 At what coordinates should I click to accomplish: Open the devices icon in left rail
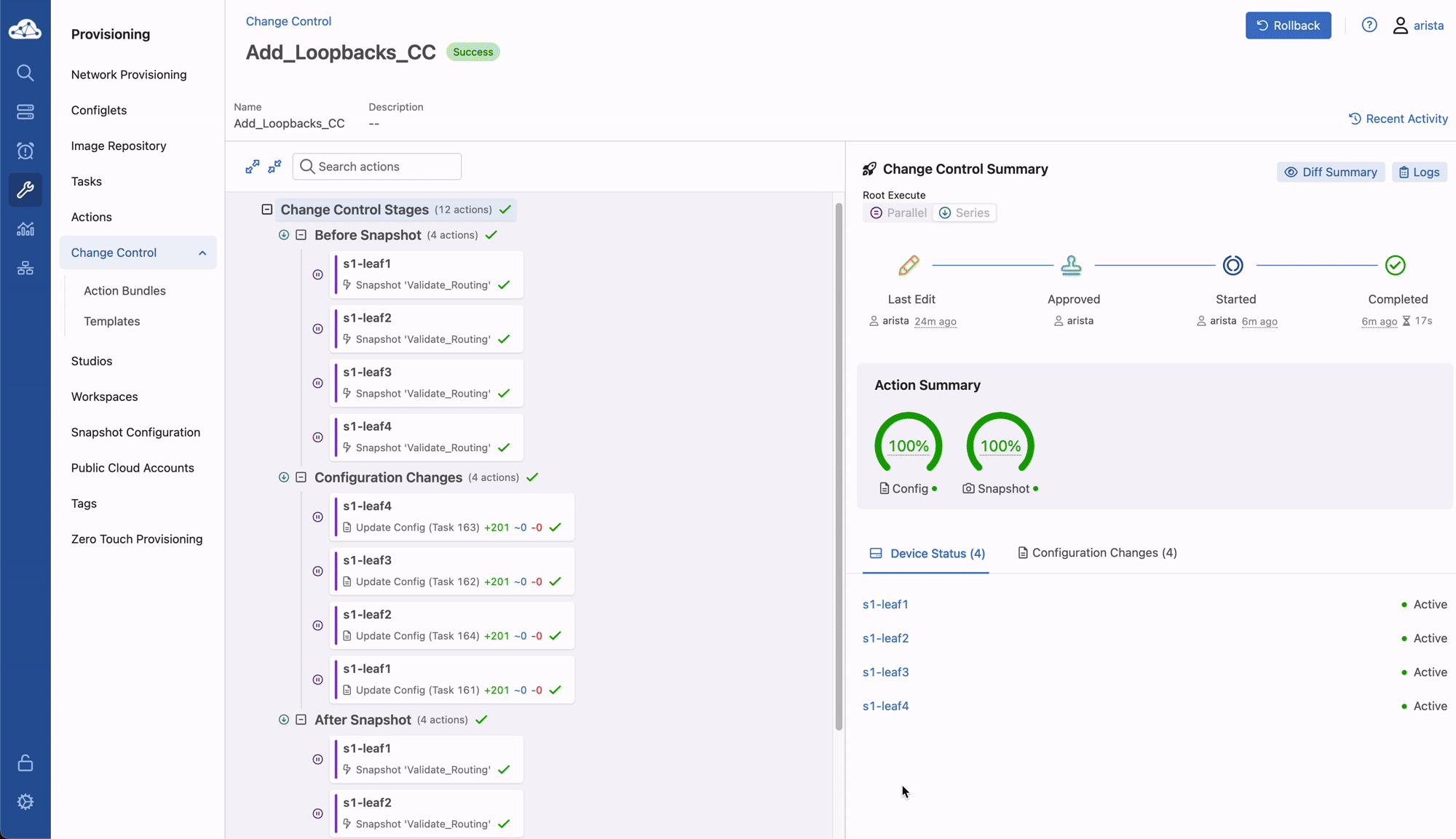pyautogui.click(x=25, y=112)
